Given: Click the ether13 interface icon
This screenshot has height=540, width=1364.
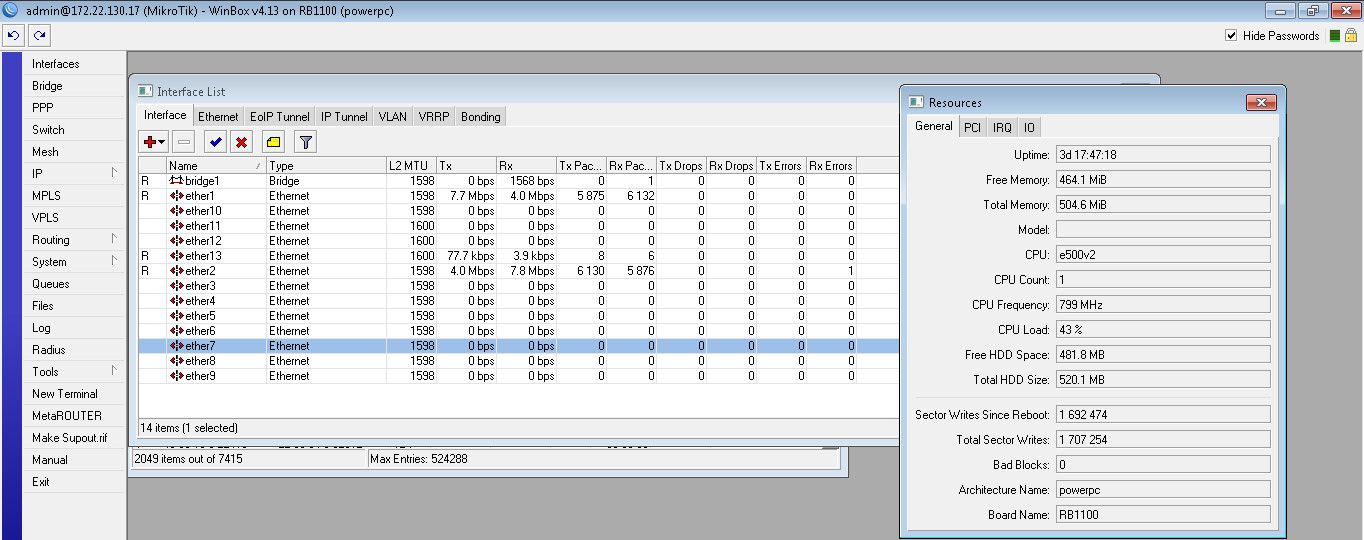Looking at the screenshot, I should click(177, 256).
